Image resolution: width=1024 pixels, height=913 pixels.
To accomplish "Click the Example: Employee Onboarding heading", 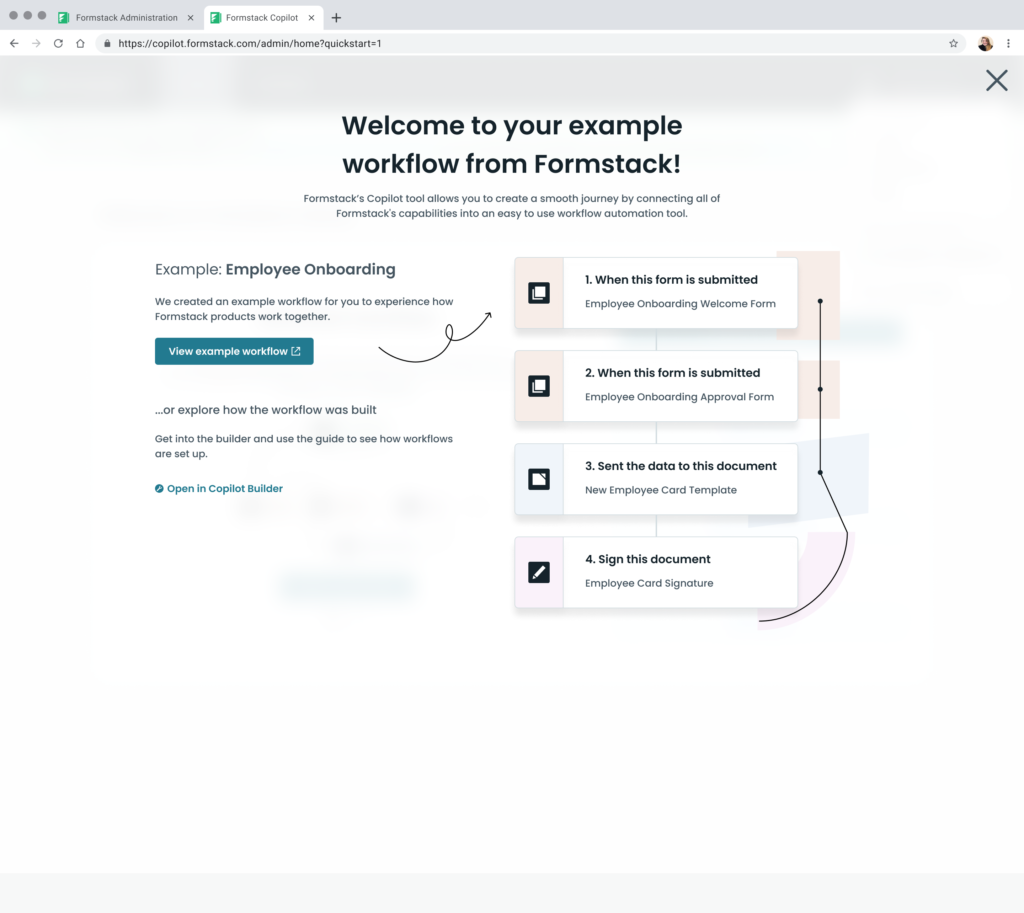I will [275, 269].
